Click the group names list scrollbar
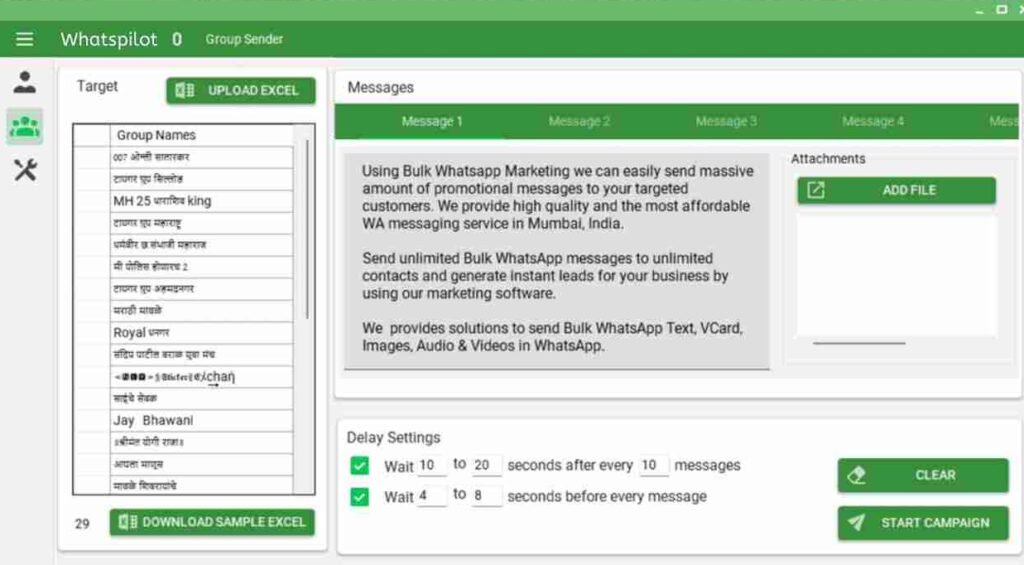This screenshot has width=1024, height=565. click(x=306, y=230)
